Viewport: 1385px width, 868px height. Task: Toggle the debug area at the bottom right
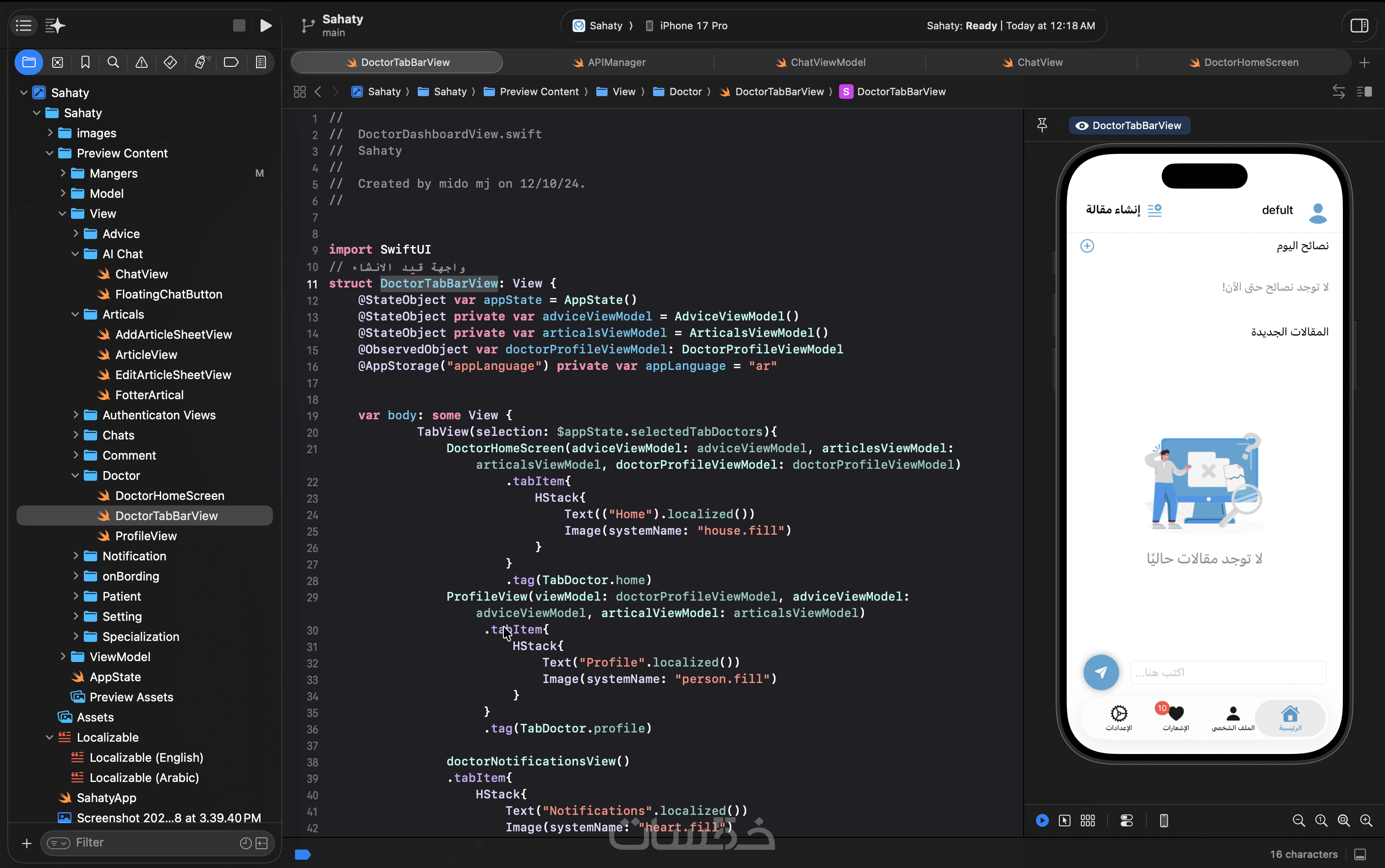click(1360, 854)
